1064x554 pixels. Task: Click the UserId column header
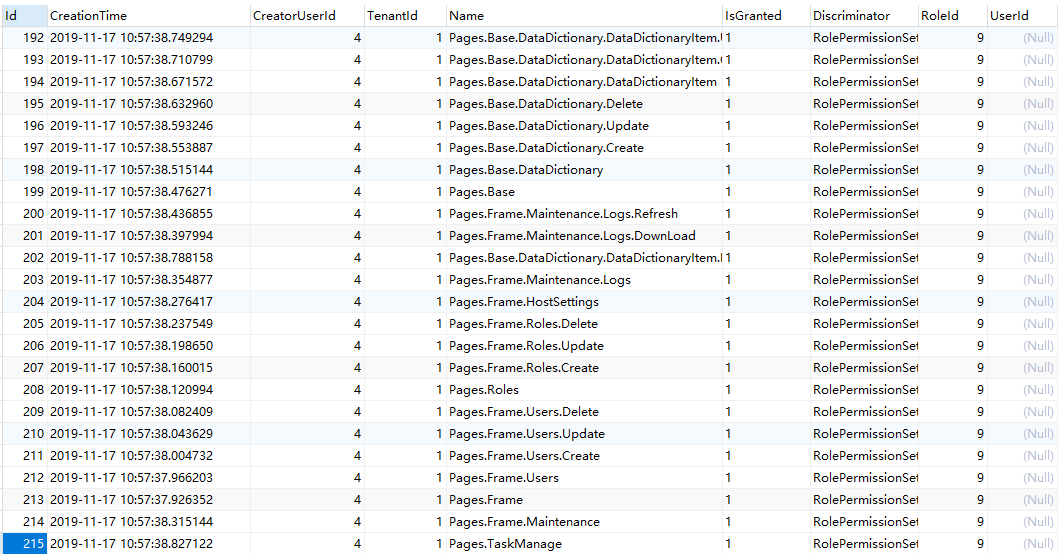pos(1023,15)
